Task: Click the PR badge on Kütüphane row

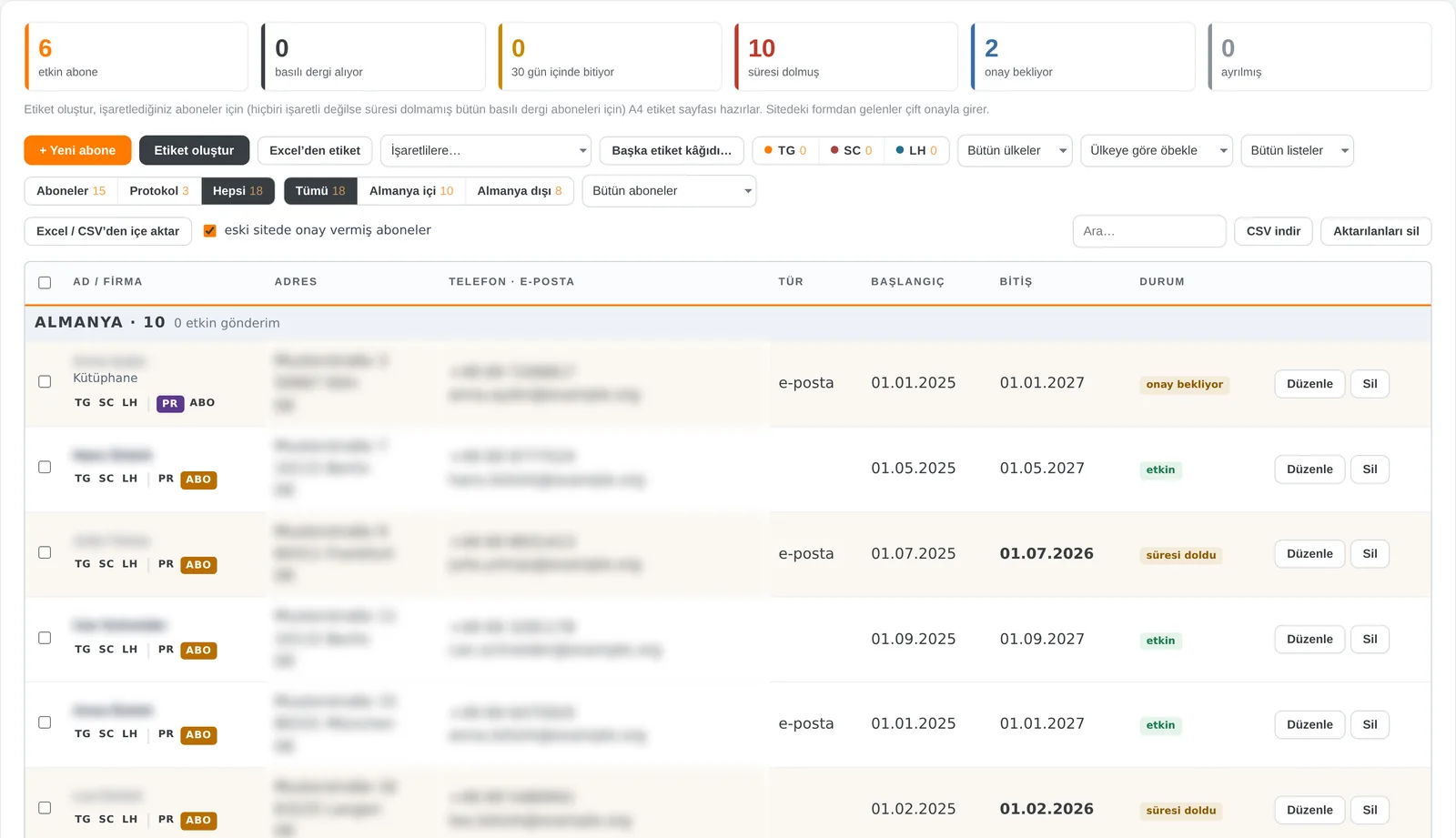Action: 170,403
